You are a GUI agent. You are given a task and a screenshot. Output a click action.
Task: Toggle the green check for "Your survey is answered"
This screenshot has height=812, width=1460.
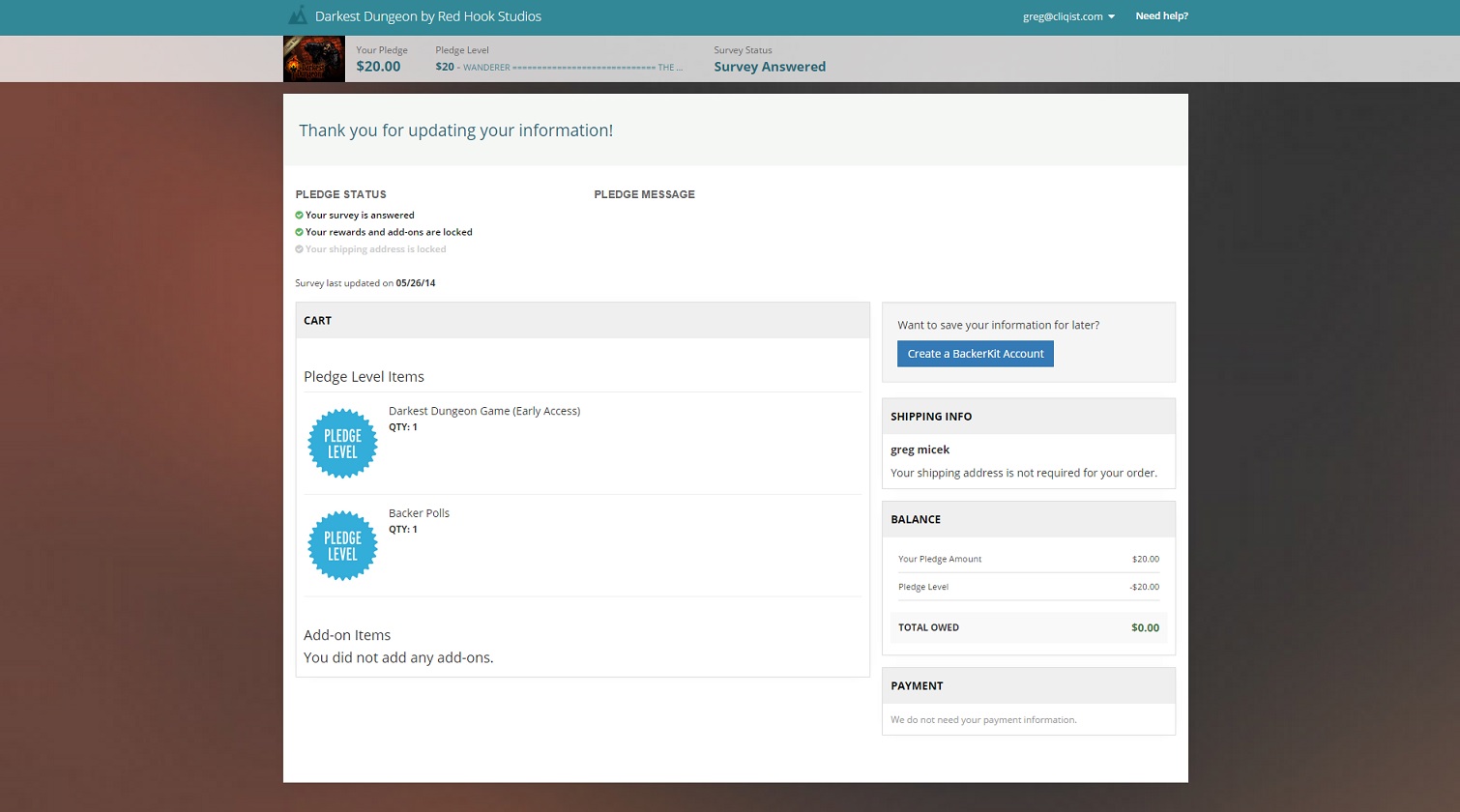(x=300, y=215)
